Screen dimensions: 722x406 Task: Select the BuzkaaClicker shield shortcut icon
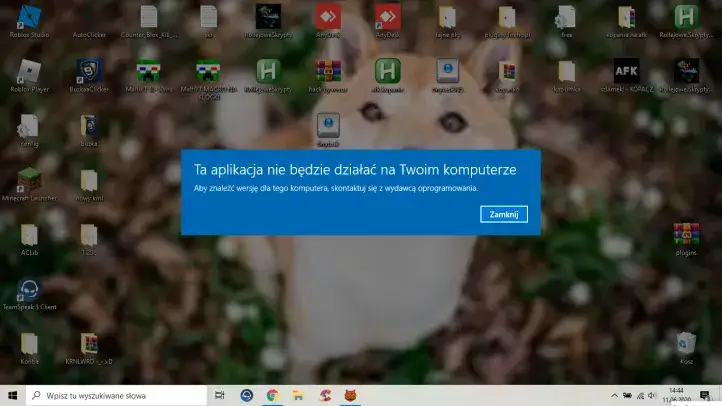click(x=89, y=76)
